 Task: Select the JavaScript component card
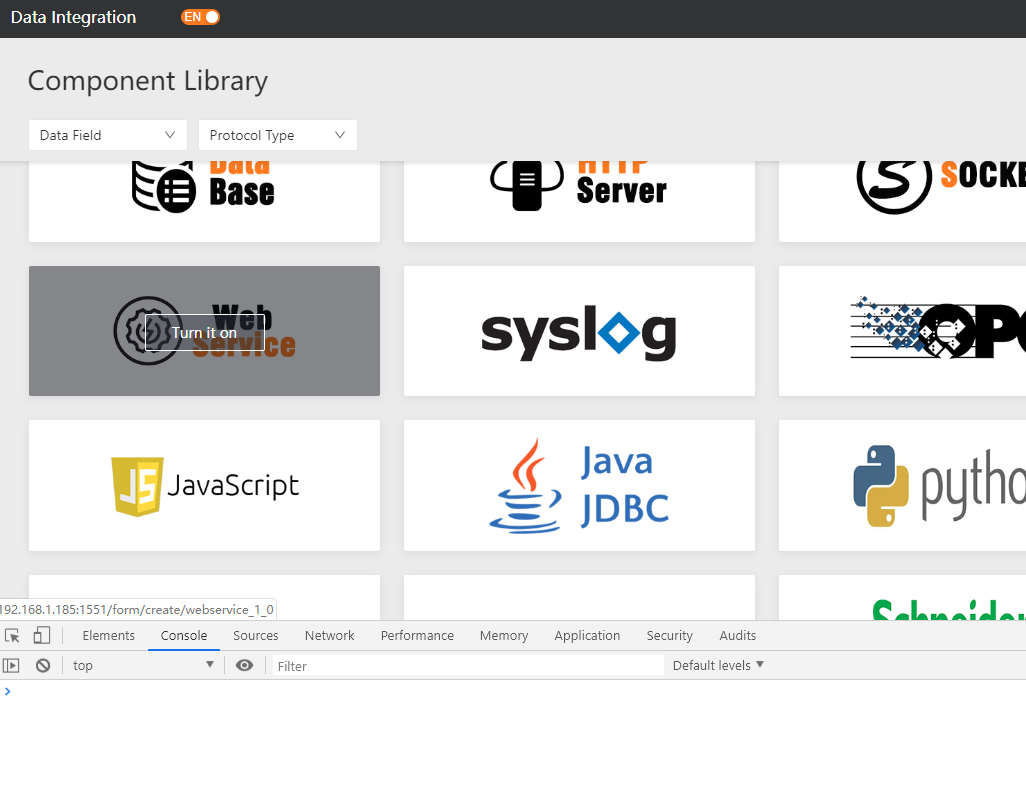pyautogui.click(x=204, y=485)
